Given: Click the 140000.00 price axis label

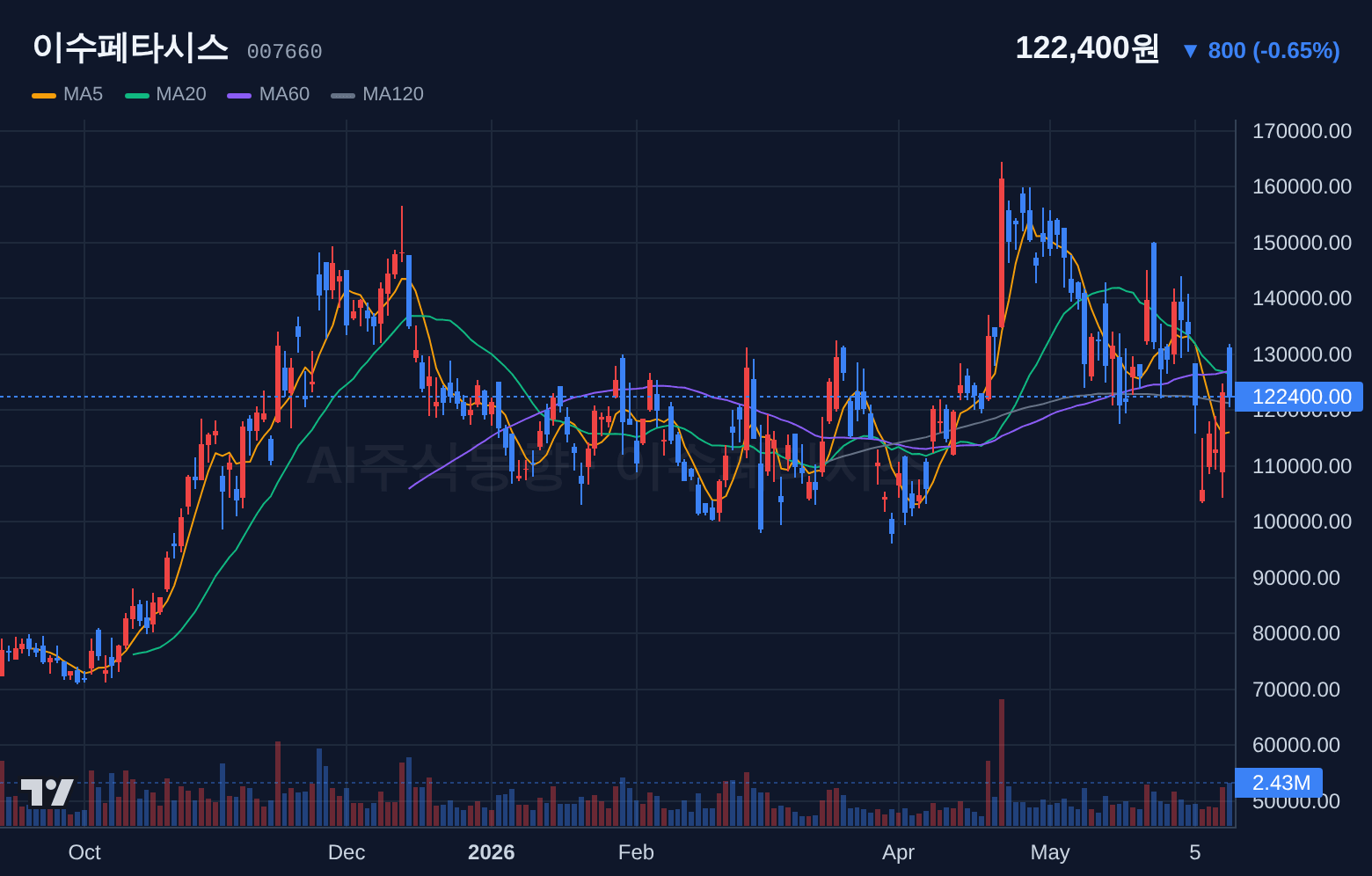Looking at the screenshot, I should pyautogui.click(x=1302, y=298).
